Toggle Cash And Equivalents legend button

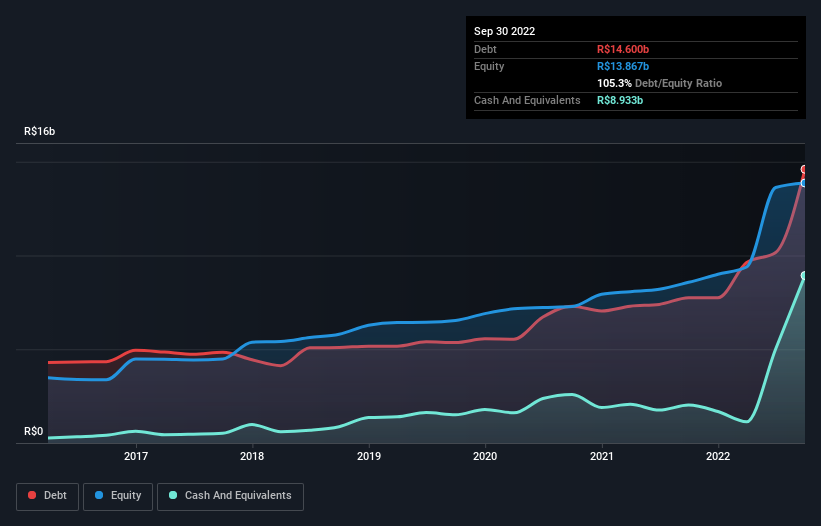coord(230,496)
